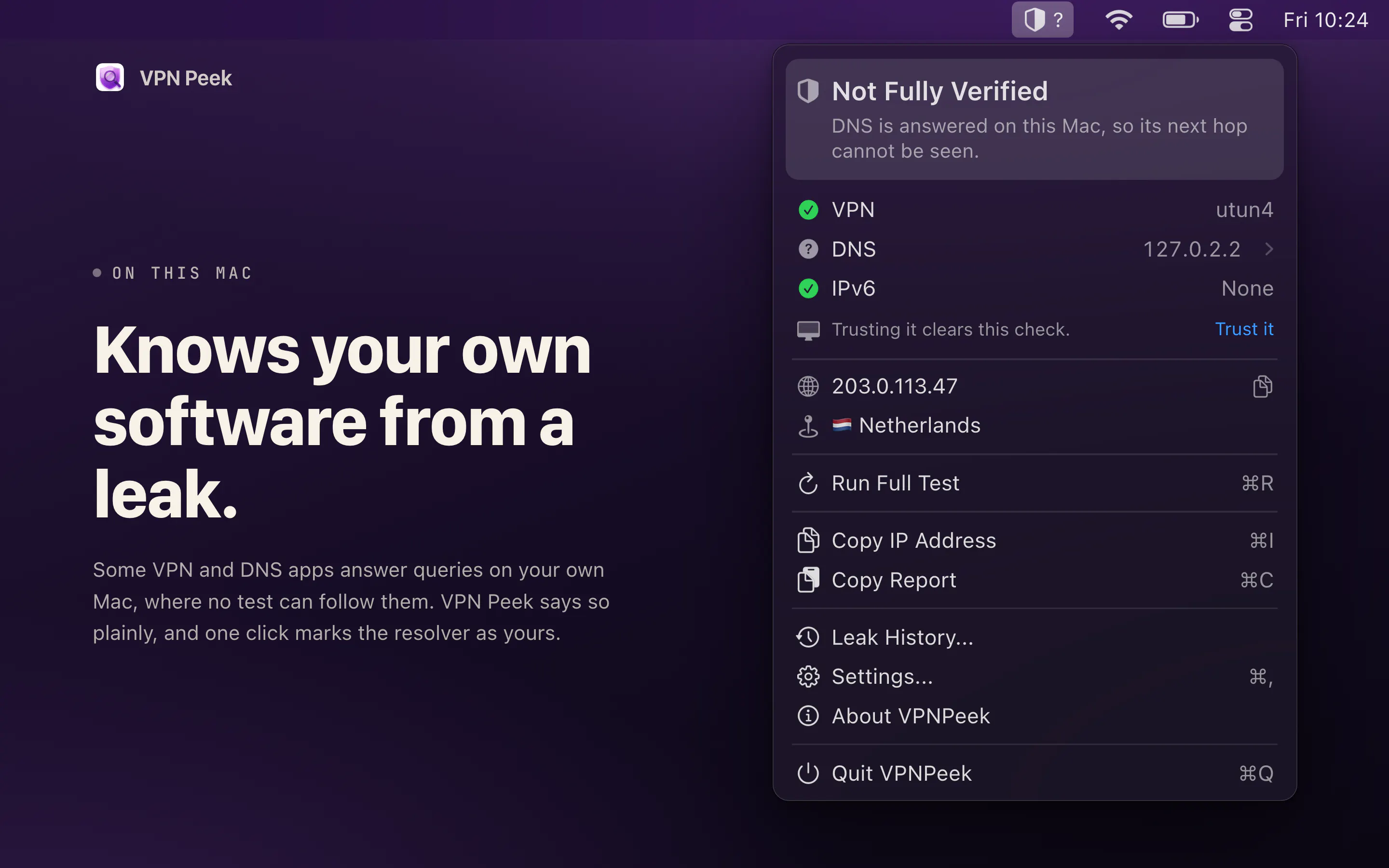The image size is (1389, 868).
Task: Click the green check icon next to VPN
Action: click(808, 210)
